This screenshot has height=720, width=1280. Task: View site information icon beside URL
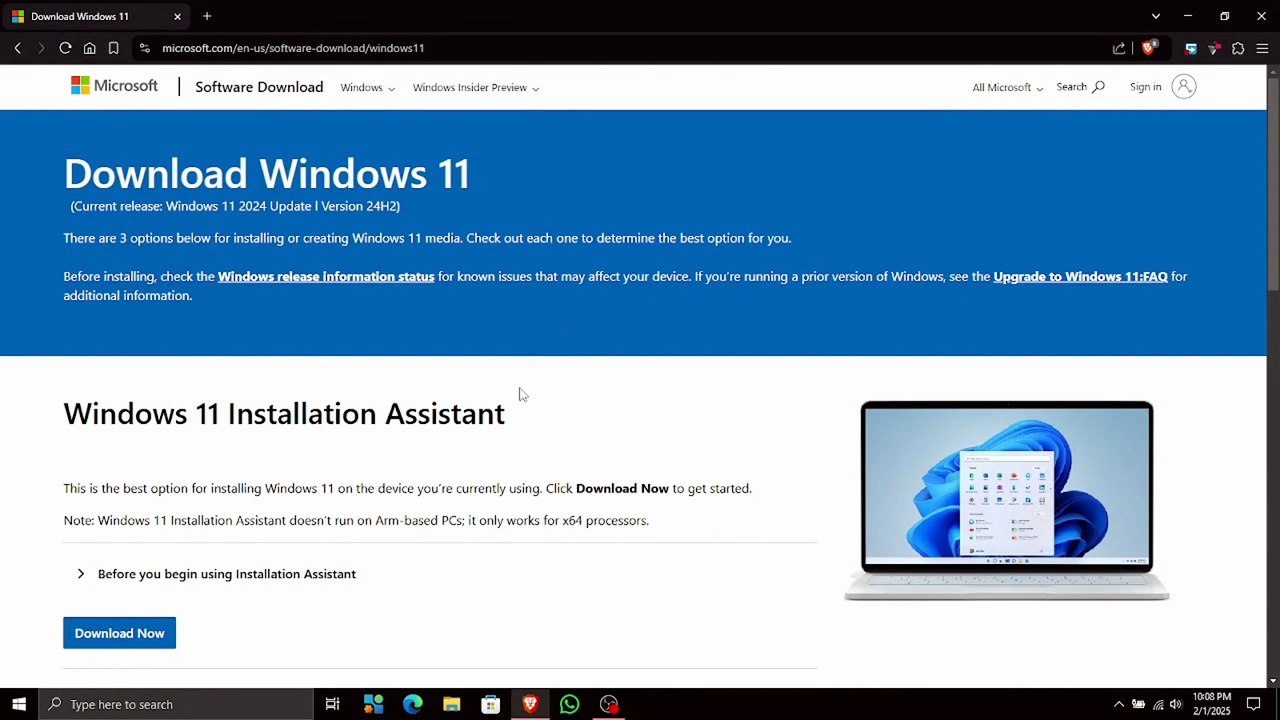144,48
